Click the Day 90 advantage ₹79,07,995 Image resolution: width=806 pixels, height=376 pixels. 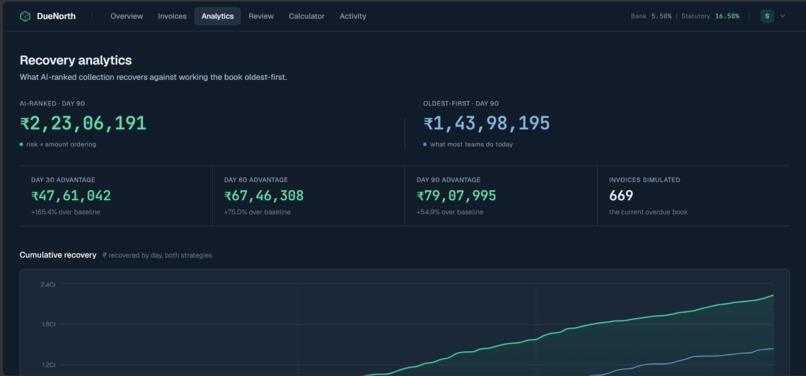(456, 196)
